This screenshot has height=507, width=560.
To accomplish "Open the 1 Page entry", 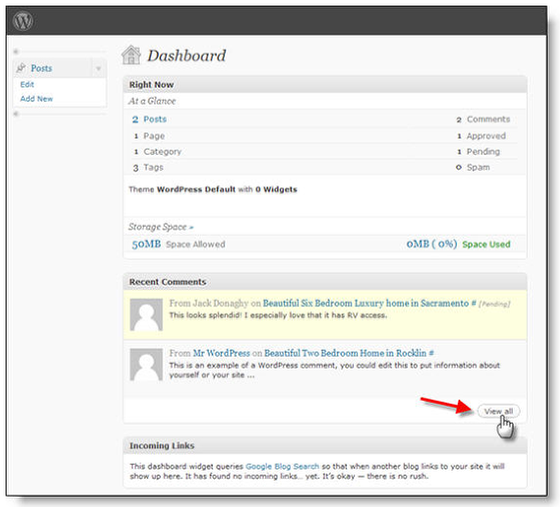I will tap(149, 136).
